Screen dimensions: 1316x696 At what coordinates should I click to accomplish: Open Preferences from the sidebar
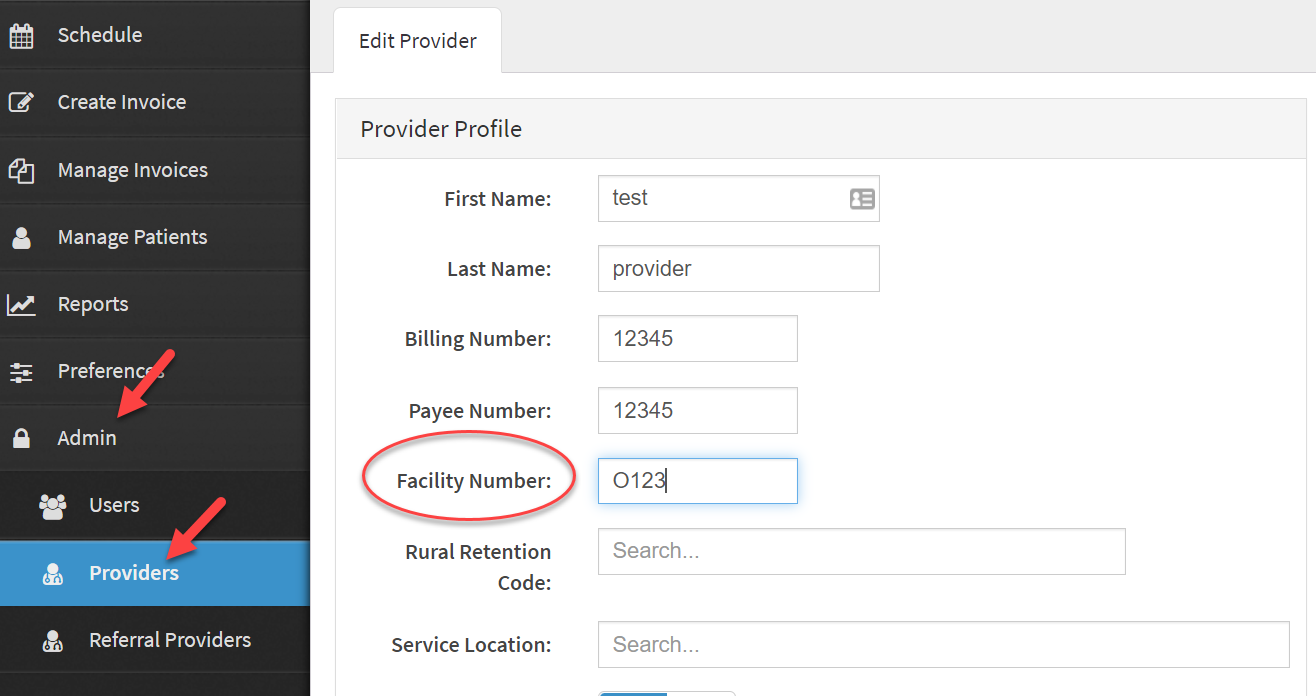tap(155, 371)
